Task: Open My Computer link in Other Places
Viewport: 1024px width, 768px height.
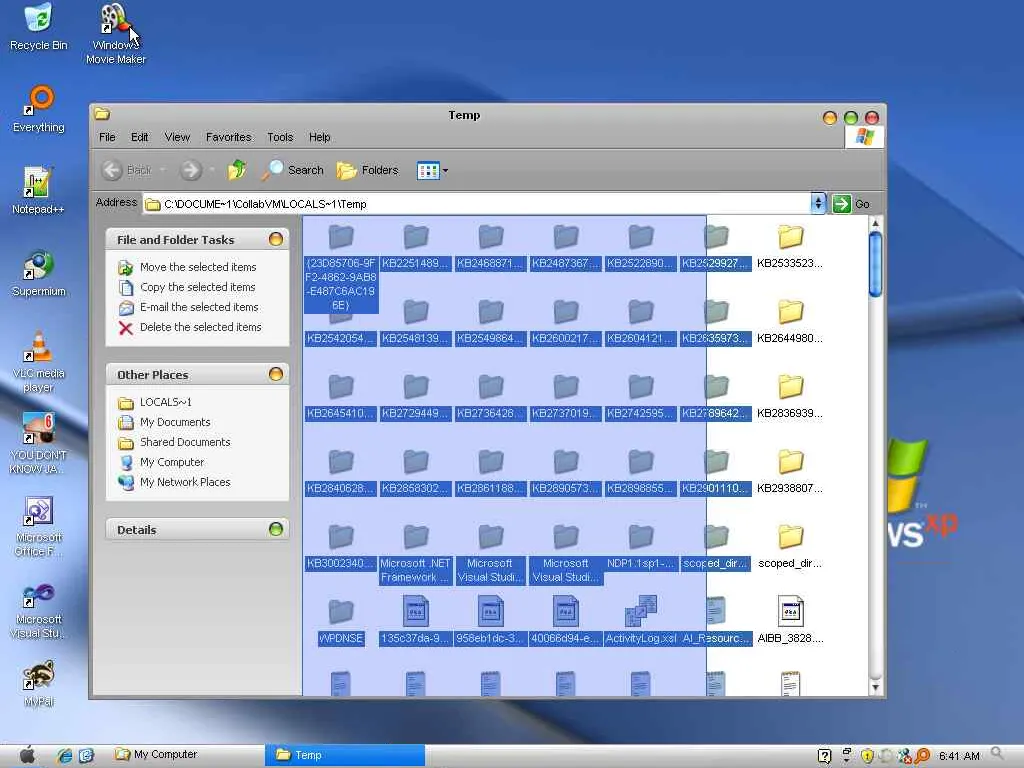Action: (x=161, y=462)
